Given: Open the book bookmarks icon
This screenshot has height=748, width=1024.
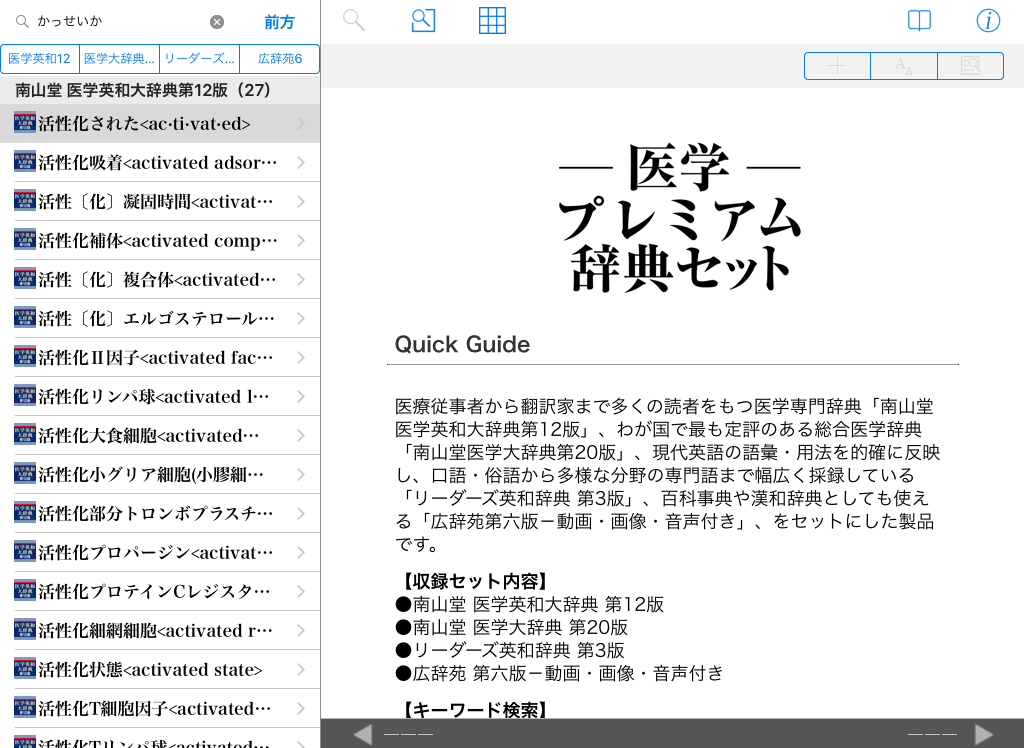Looking at the screenshot, I should pyautogui.click(x=919, y=21).
